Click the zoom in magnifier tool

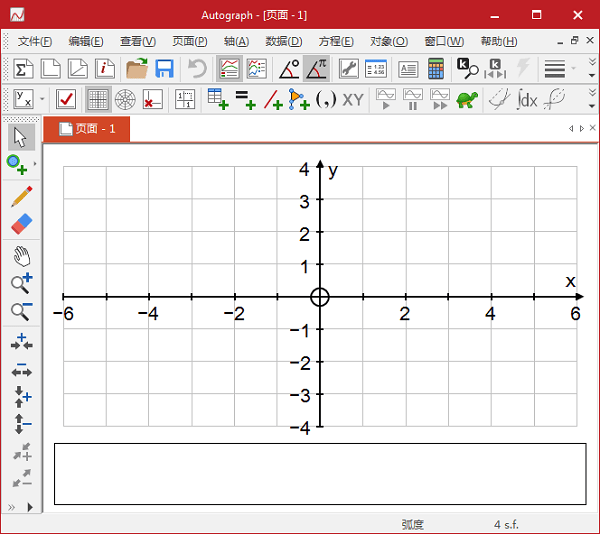coord(21,283)
